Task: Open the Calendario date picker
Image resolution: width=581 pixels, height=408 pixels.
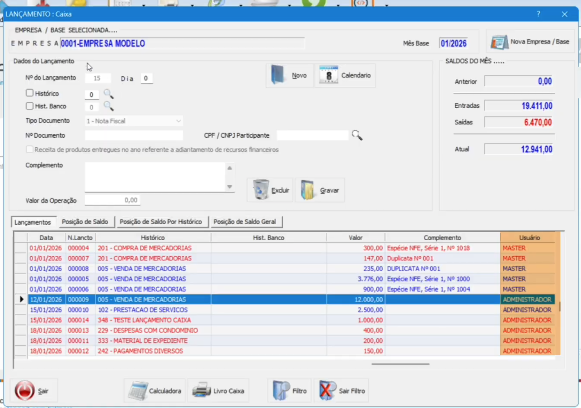Action: [x=345, y=75]
